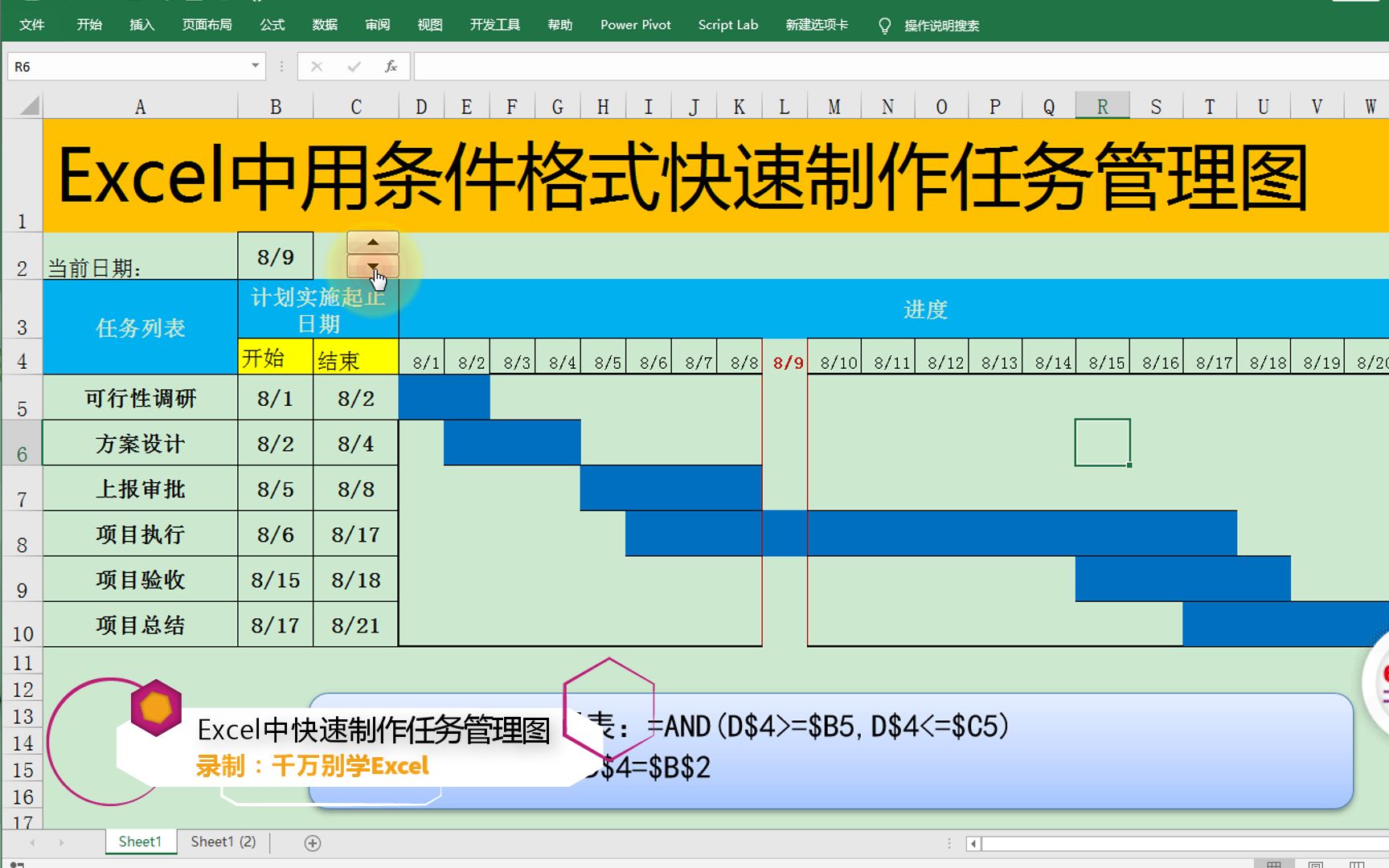Select the 当前日期 cell showing 8/9
This screenshot has width=1389, height=868.
point(275,256)
